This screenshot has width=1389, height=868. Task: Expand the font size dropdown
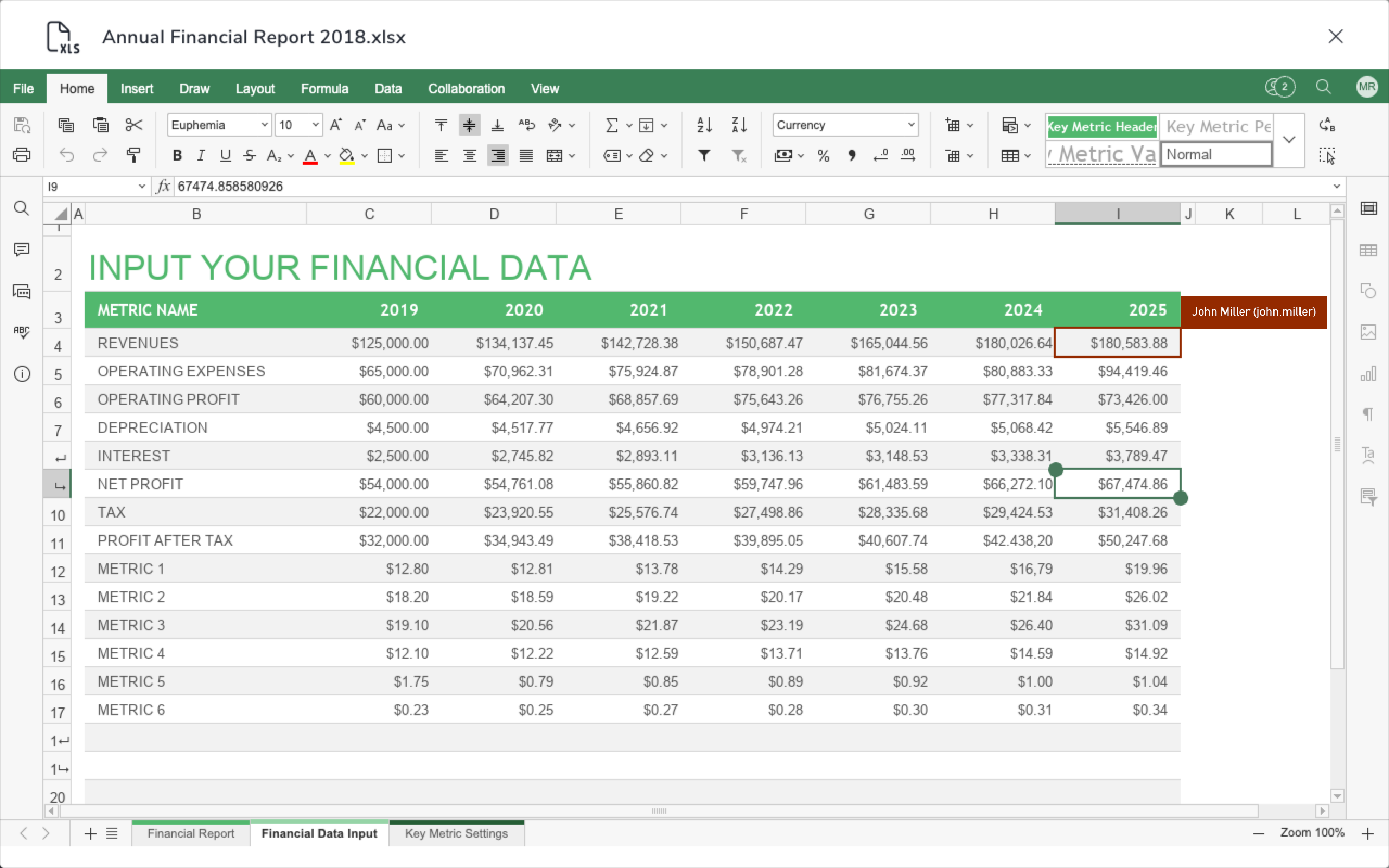click(315, 125)
